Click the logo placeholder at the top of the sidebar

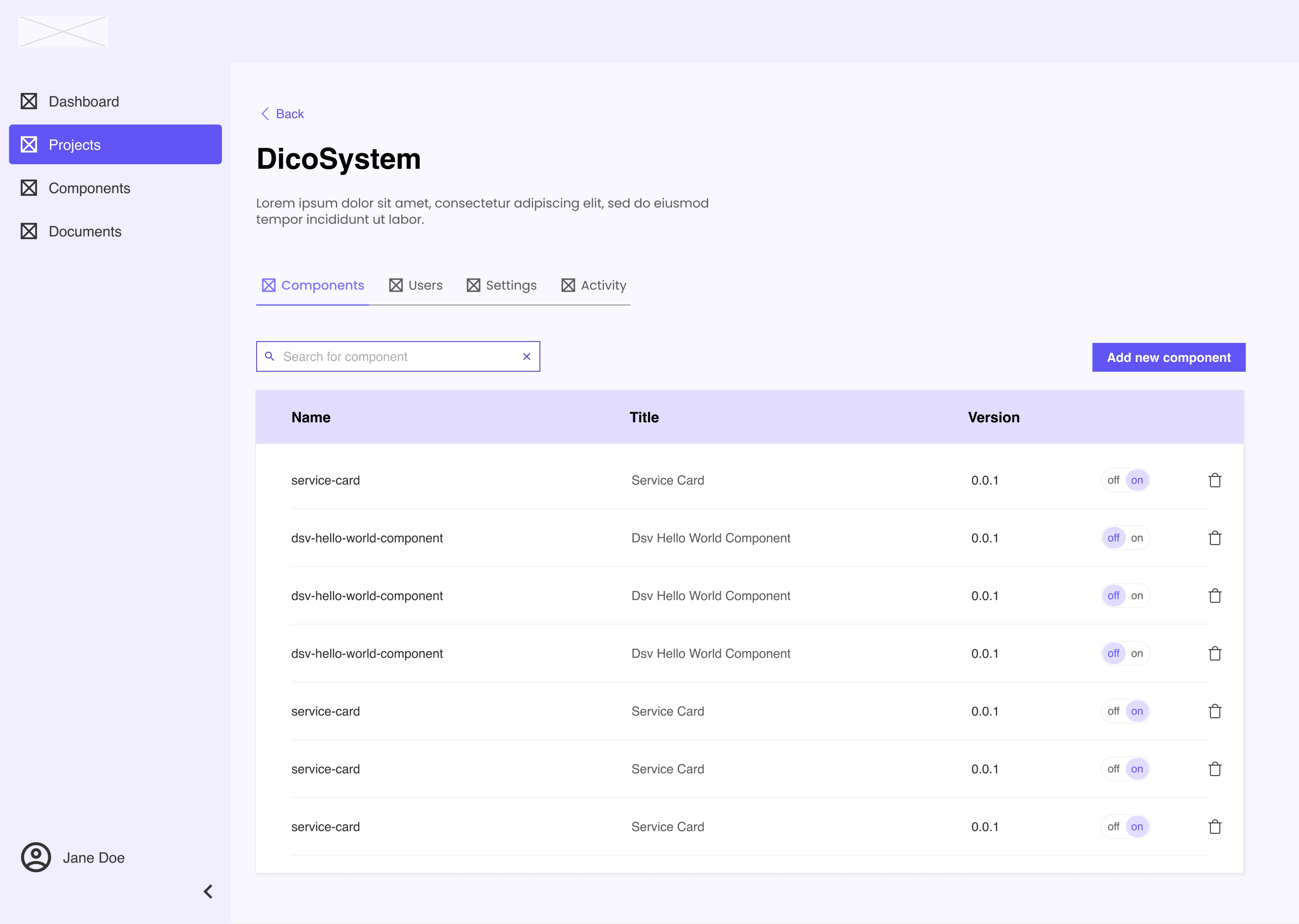tap(63, 31)
